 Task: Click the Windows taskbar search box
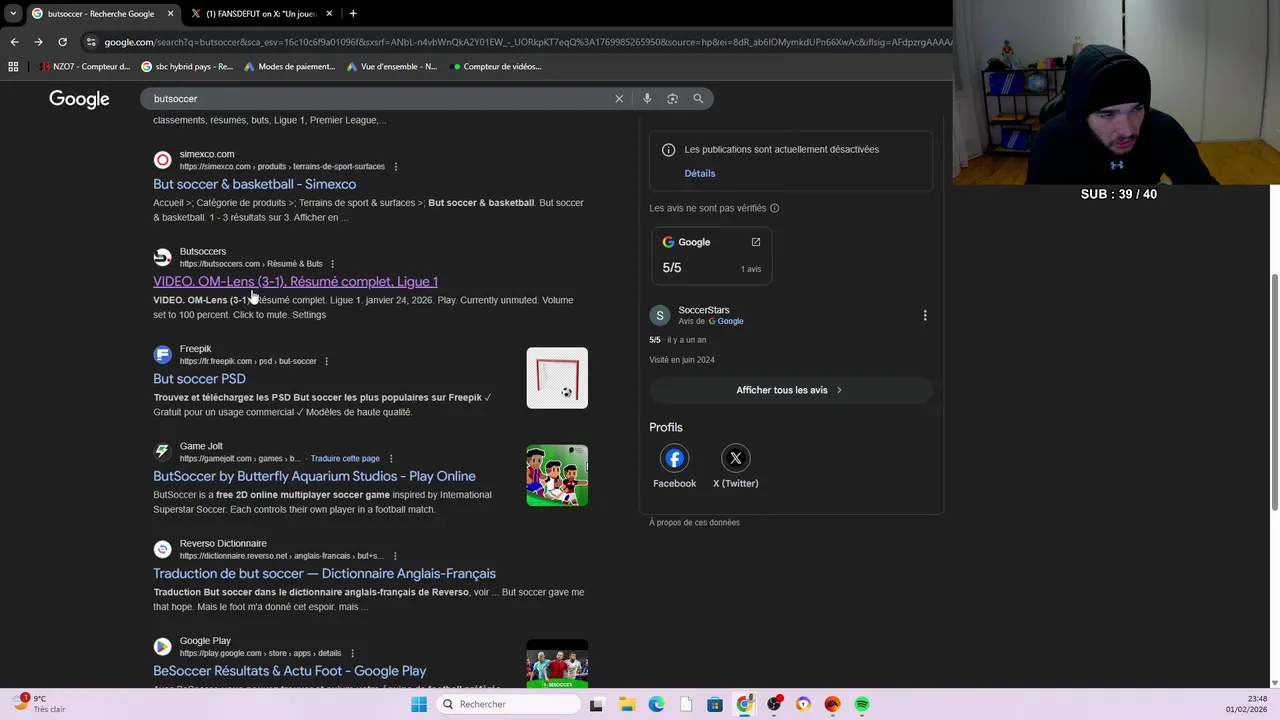click(508, 704)
